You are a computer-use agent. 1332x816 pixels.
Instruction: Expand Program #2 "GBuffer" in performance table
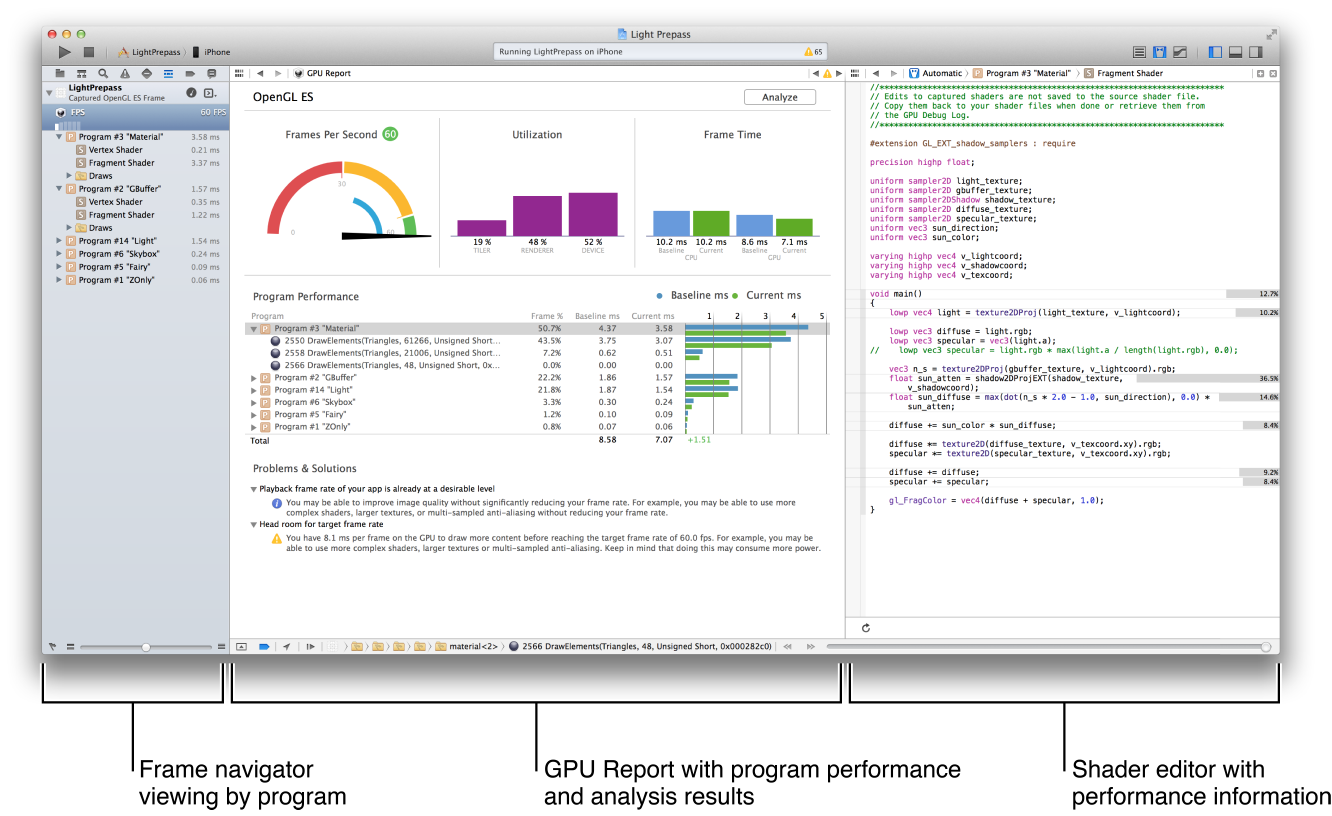click(253, 378)
